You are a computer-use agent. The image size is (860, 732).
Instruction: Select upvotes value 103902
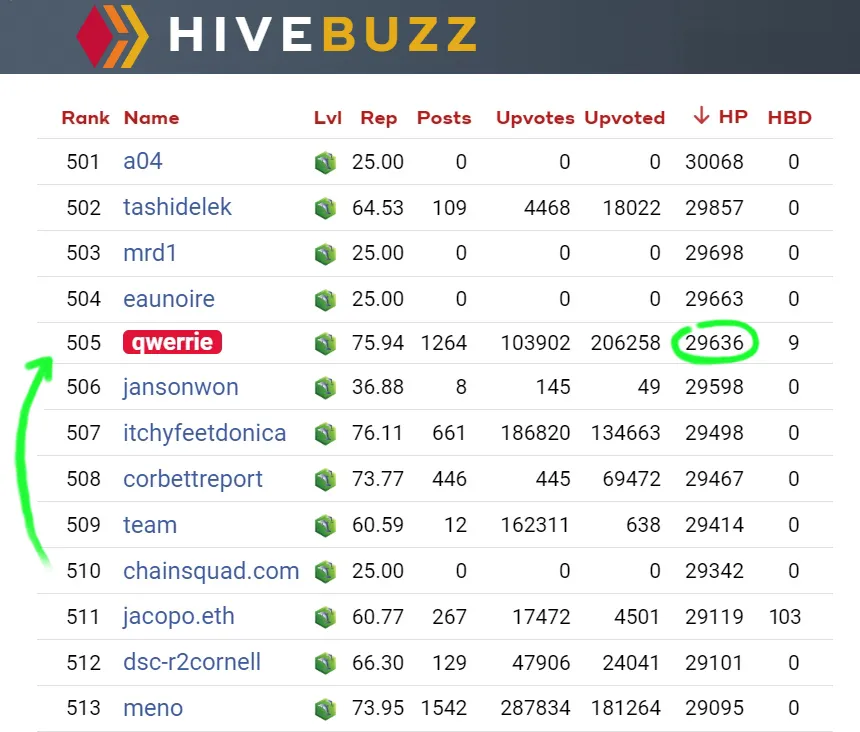pyautogui.click(x=535, y=343)
